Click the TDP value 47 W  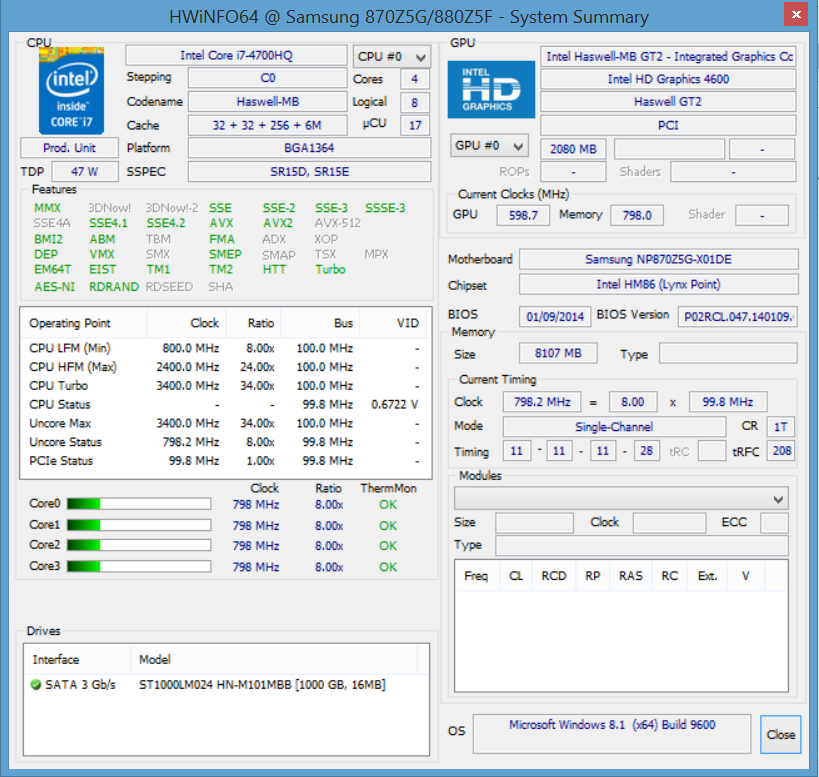pyautogui.click(x=85, y=172)
